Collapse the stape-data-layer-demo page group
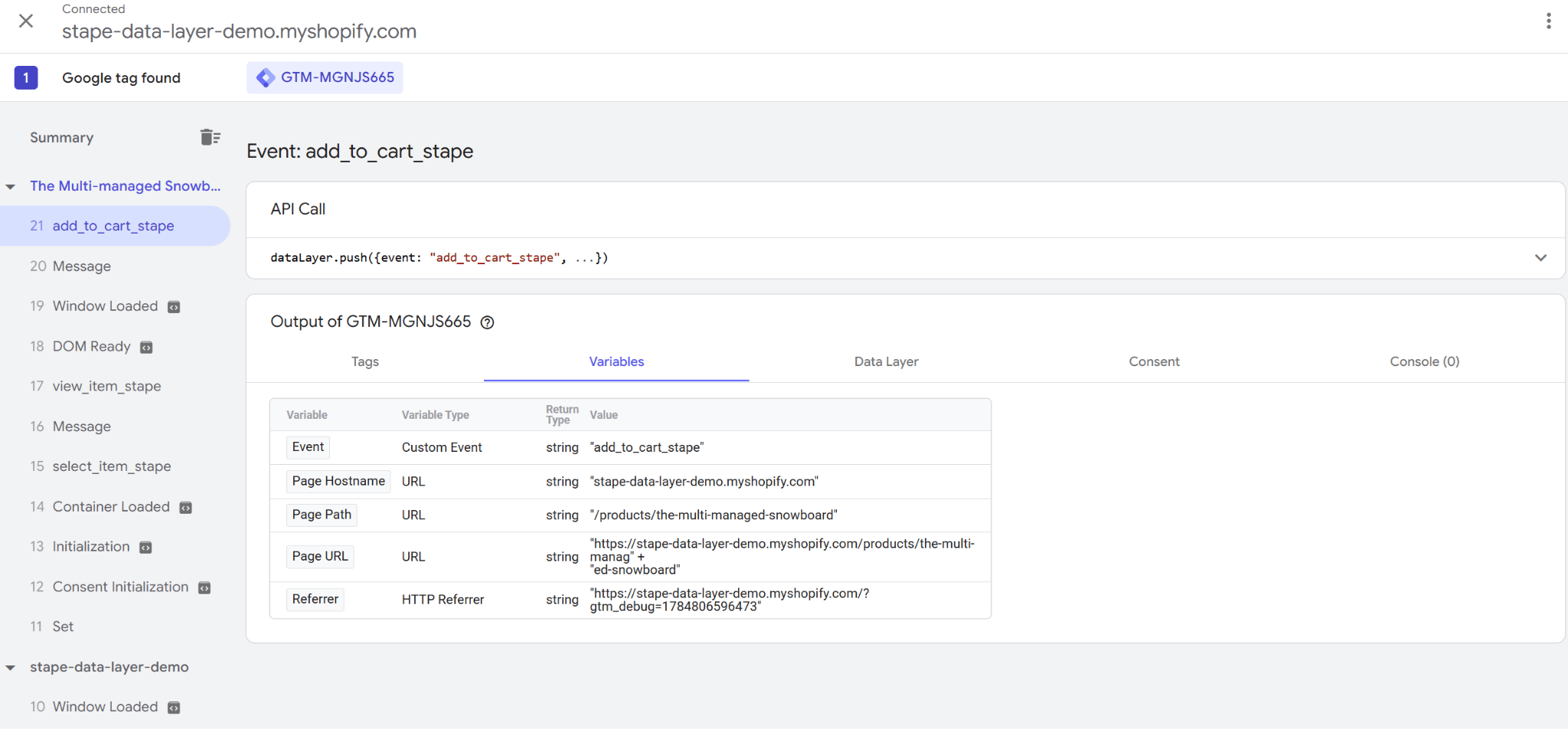 (11, 668)
